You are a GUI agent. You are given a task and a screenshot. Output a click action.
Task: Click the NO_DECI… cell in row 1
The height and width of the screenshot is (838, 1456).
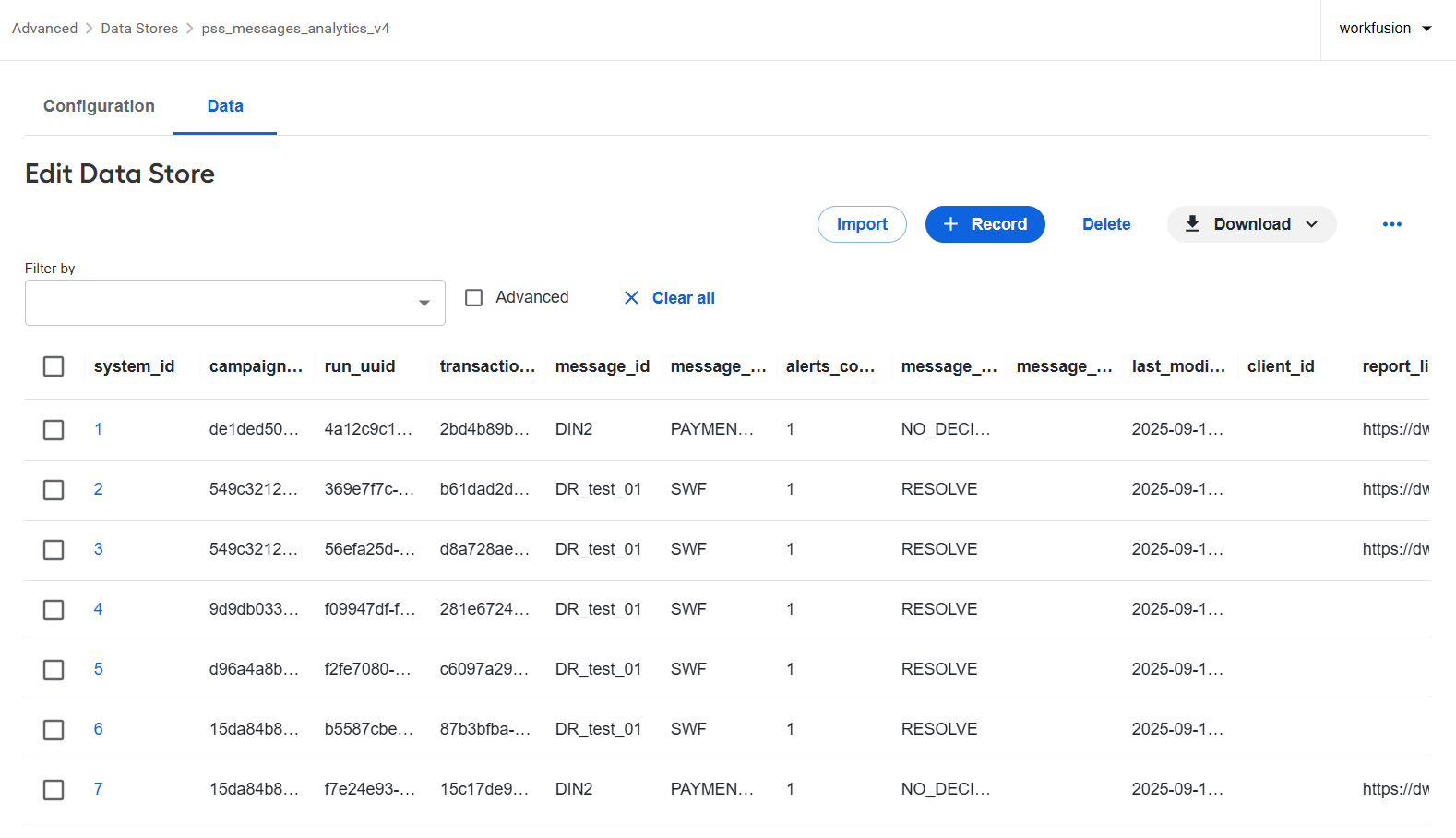pos(946,429)
